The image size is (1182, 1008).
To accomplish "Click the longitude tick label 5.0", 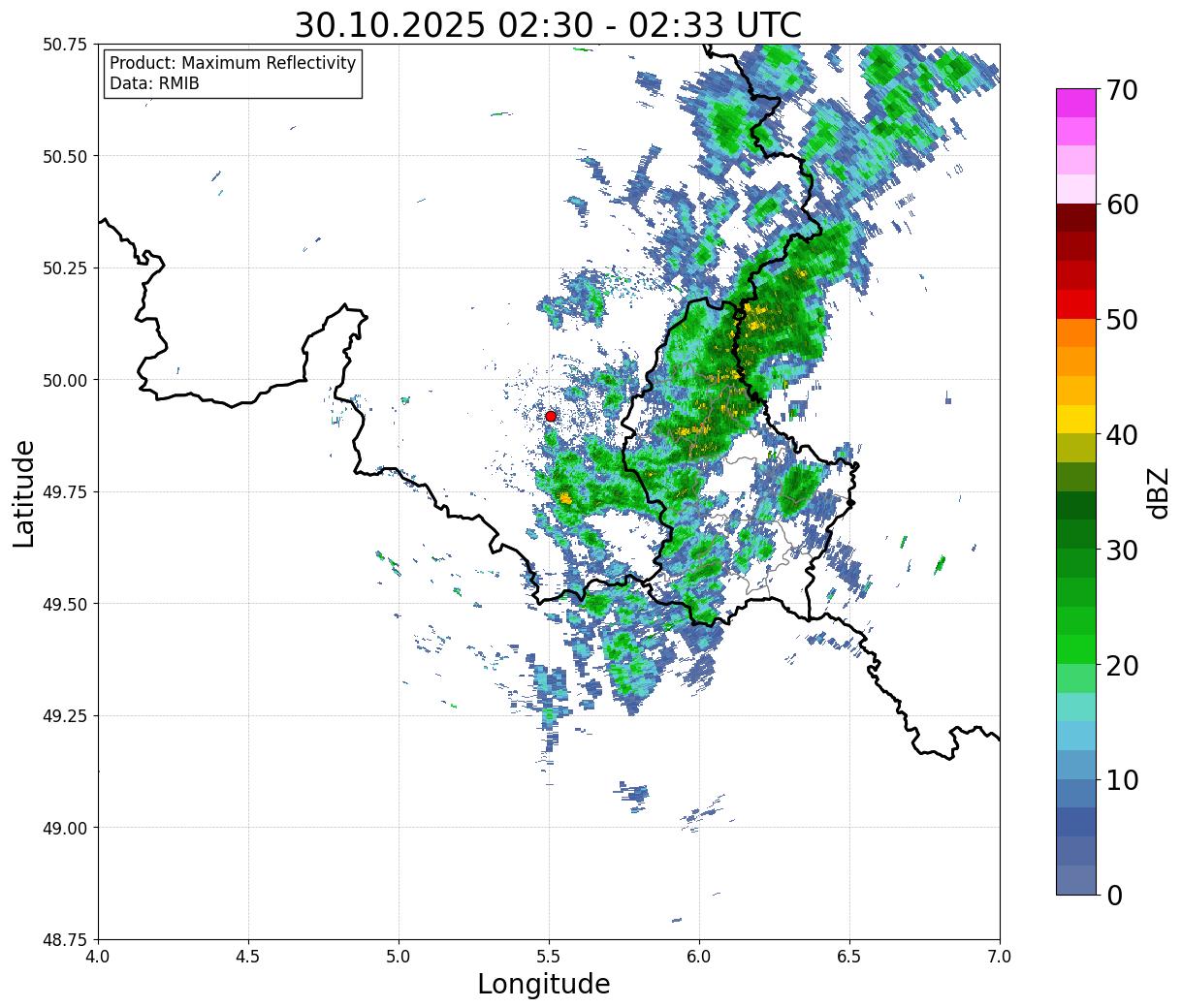I will coord(399,957).
